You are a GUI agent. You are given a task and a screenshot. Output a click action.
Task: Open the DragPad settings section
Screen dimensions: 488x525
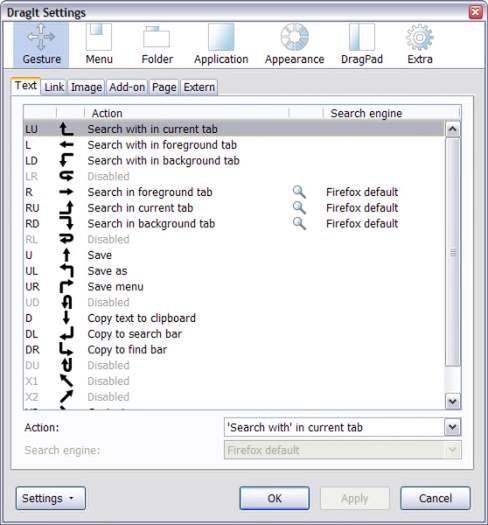[x=362, y=45]
